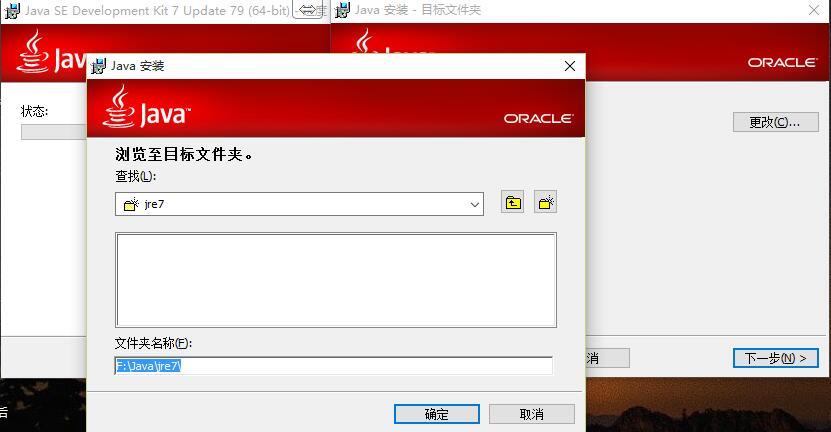Click the folder name field with F:\Java\jre7\
The width and height of the screenshot is (831, 432).
333,366
